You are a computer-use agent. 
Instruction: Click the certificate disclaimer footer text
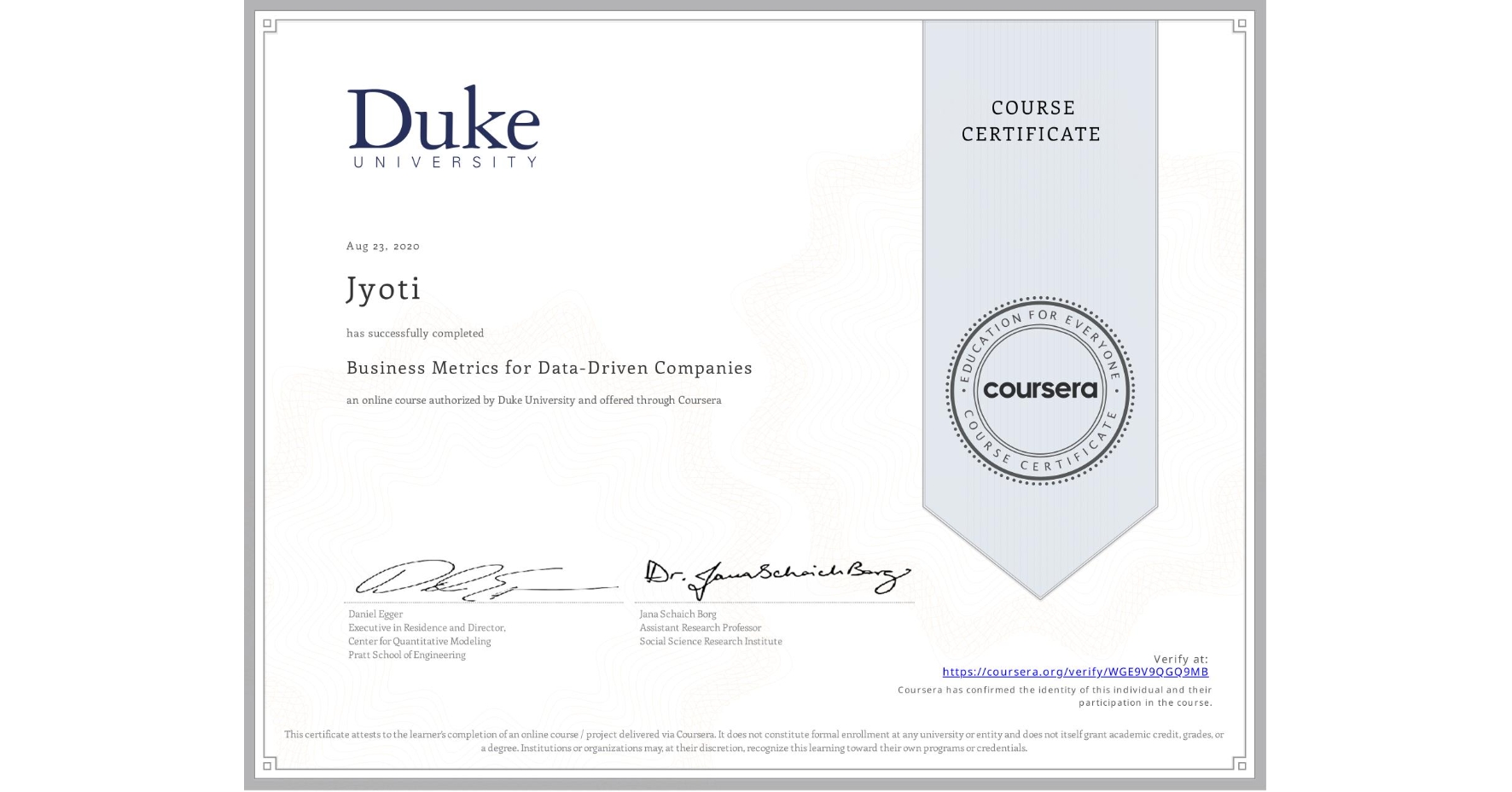point(754,741)
